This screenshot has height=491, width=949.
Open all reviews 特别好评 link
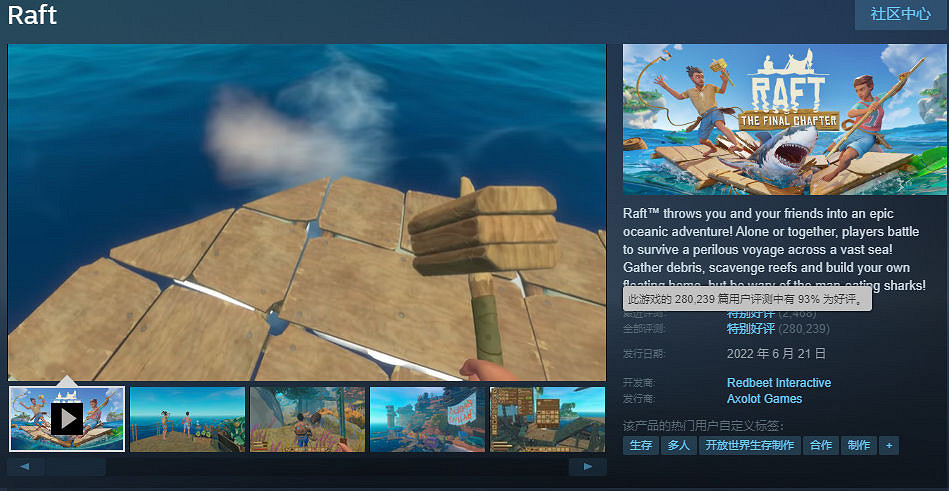pos(749,329)
